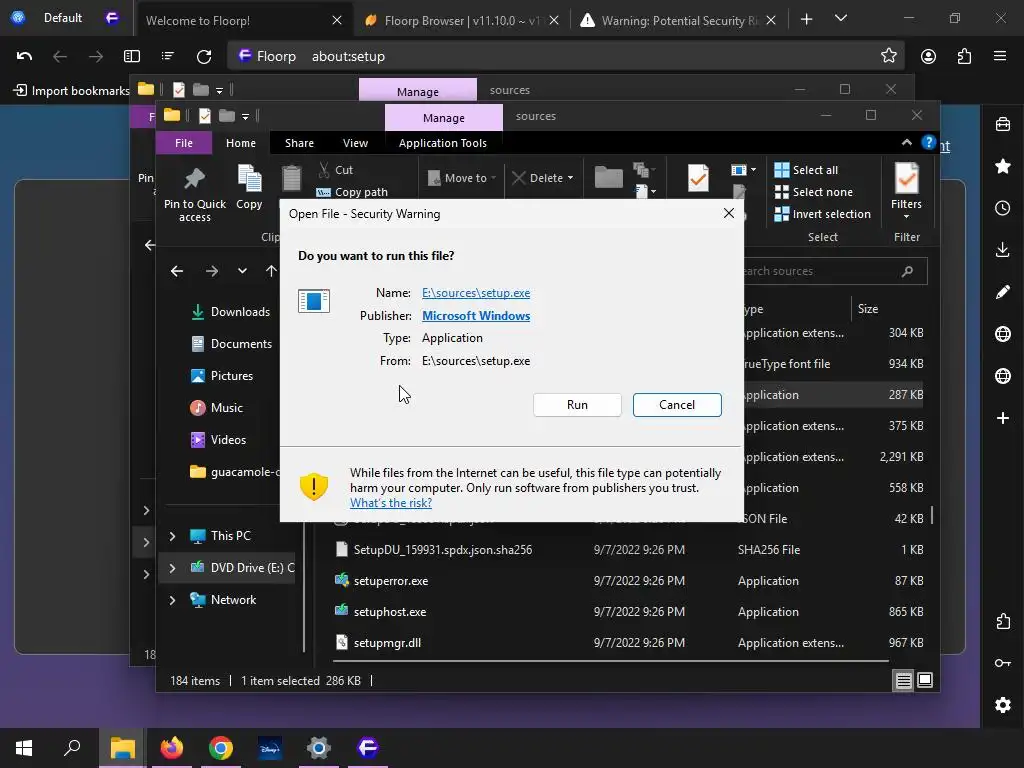
Task: Switch to the View ribbon tab
Action: tap(355, 143)
